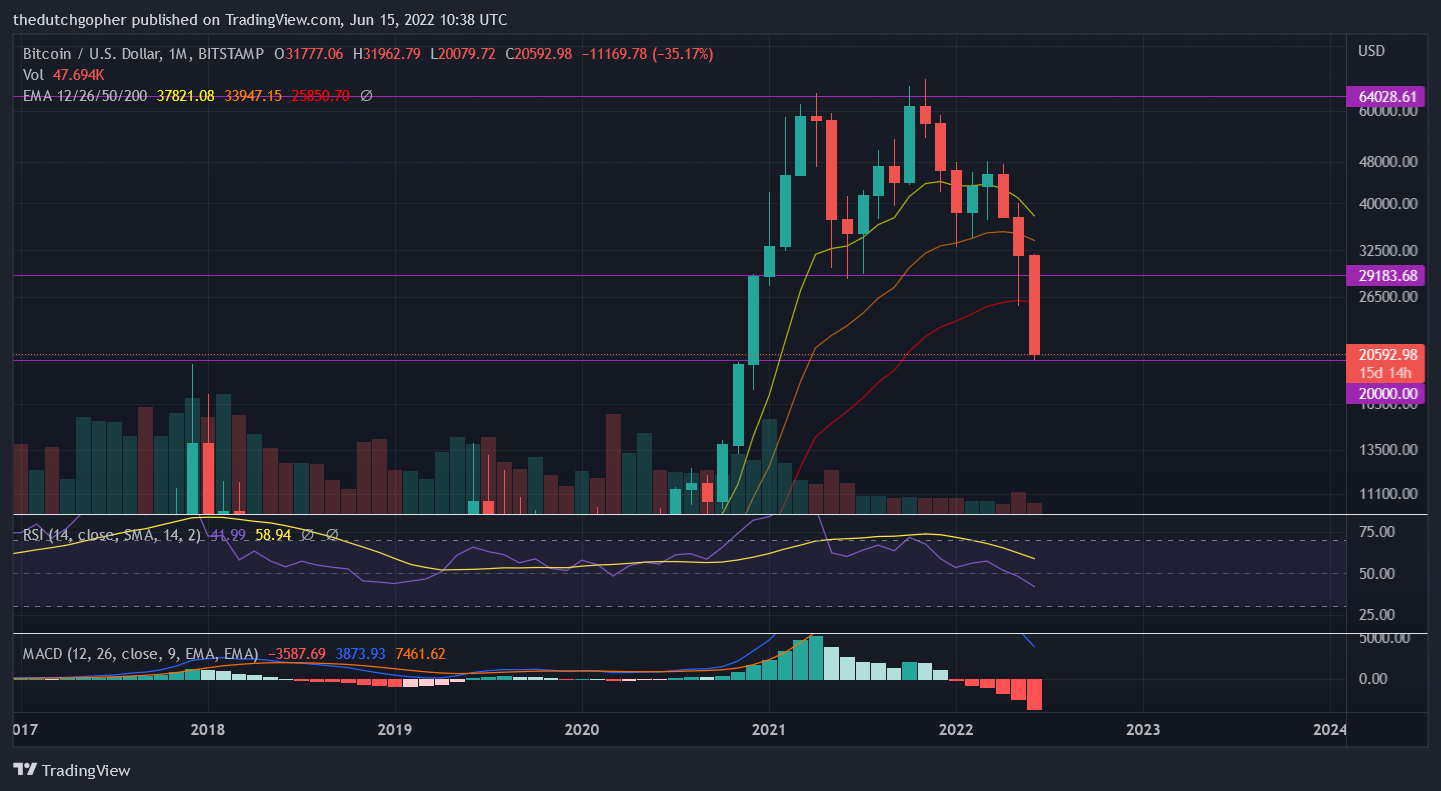1441x791 pixels.
Task: Click the MACD histogram value −3587.69
Action: 296,654
